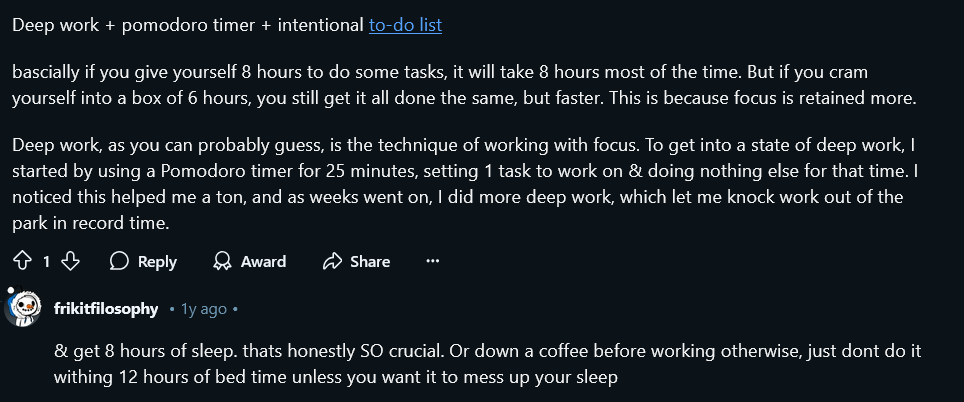Visit the frikitfilosophy user profile name
Screen dimensions: 964x402
pyautogui.click(x=105, y=309)
